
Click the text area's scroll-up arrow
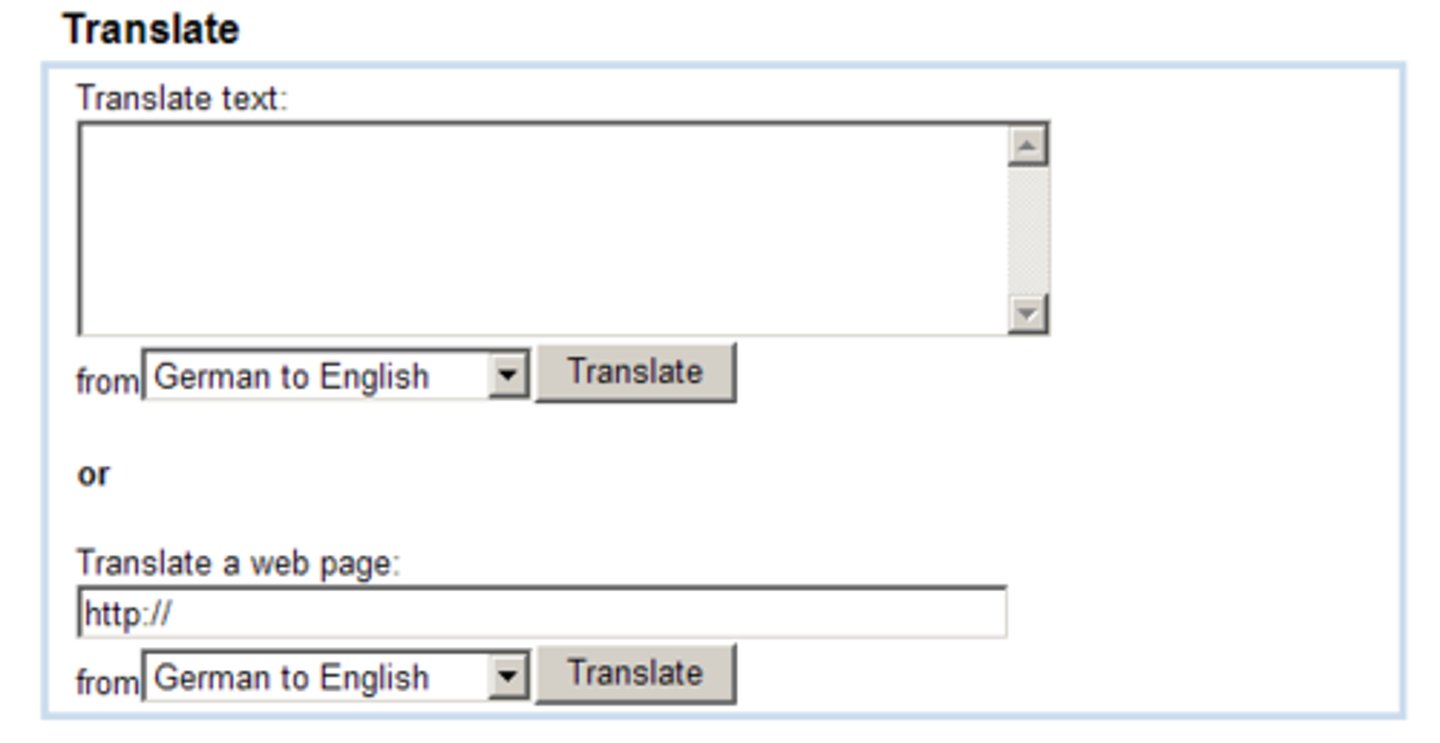1027,146
